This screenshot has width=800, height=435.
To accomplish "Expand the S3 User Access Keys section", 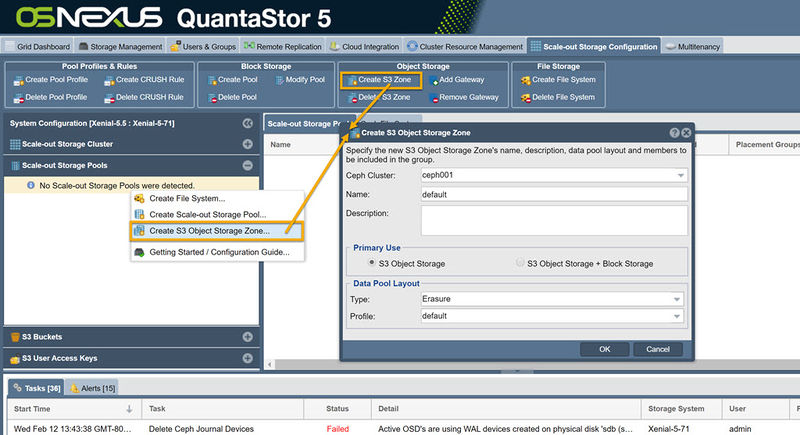I will pos(247,358).
